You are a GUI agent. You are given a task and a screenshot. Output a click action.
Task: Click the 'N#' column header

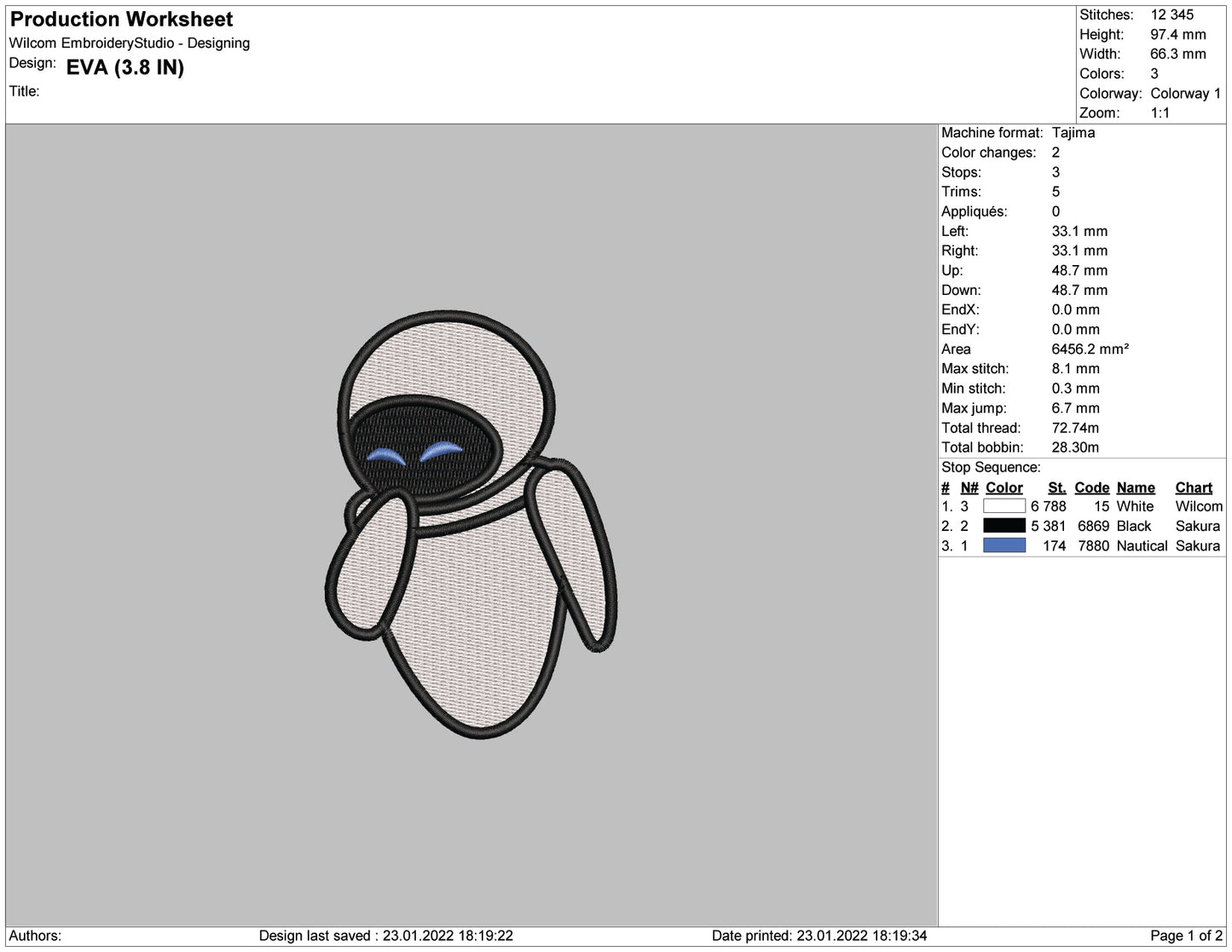click(x=969, y=488)
